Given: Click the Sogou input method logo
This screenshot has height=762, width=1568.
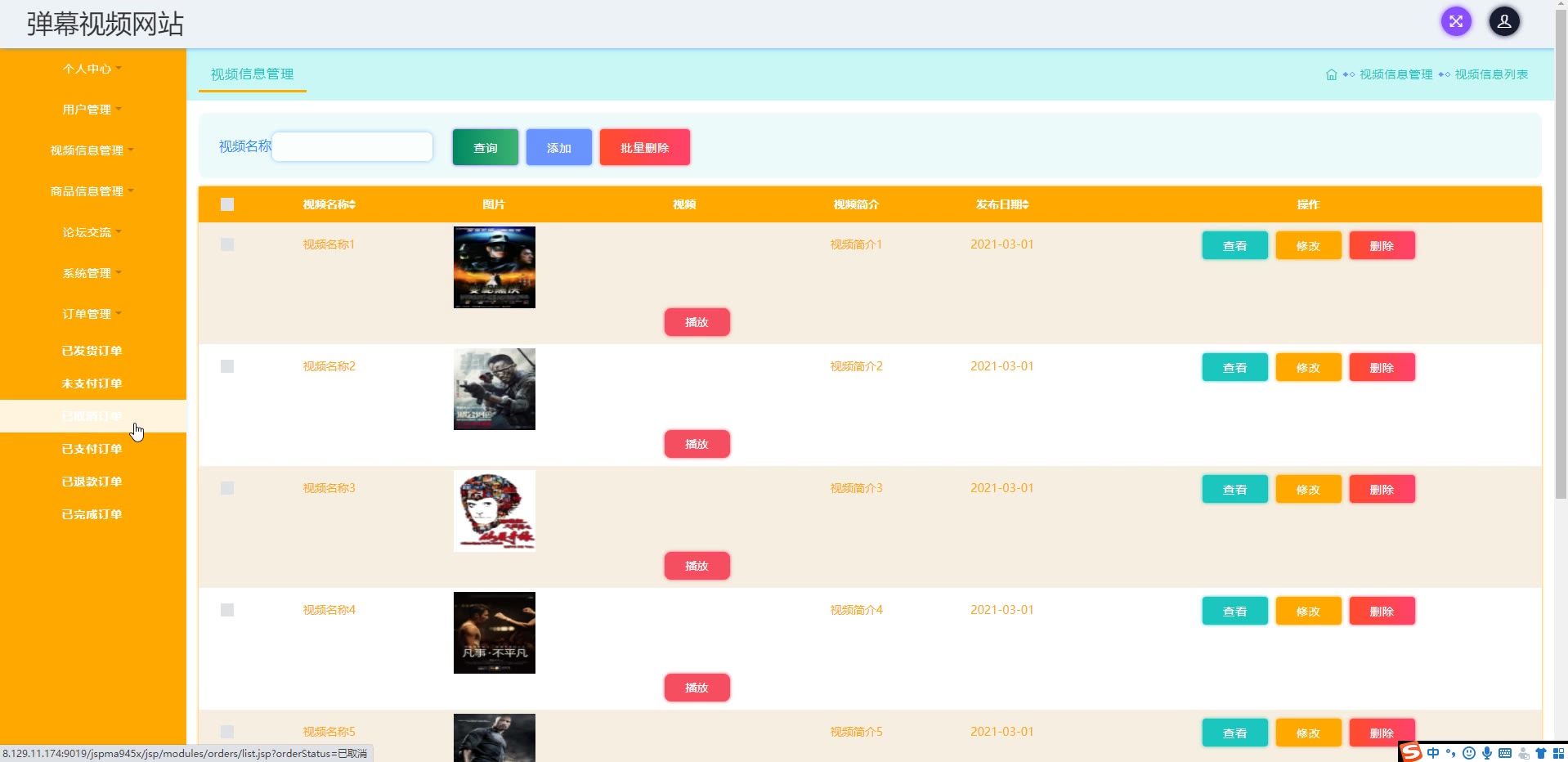Looking at the screenshot, I should (x=1412, y=752).
